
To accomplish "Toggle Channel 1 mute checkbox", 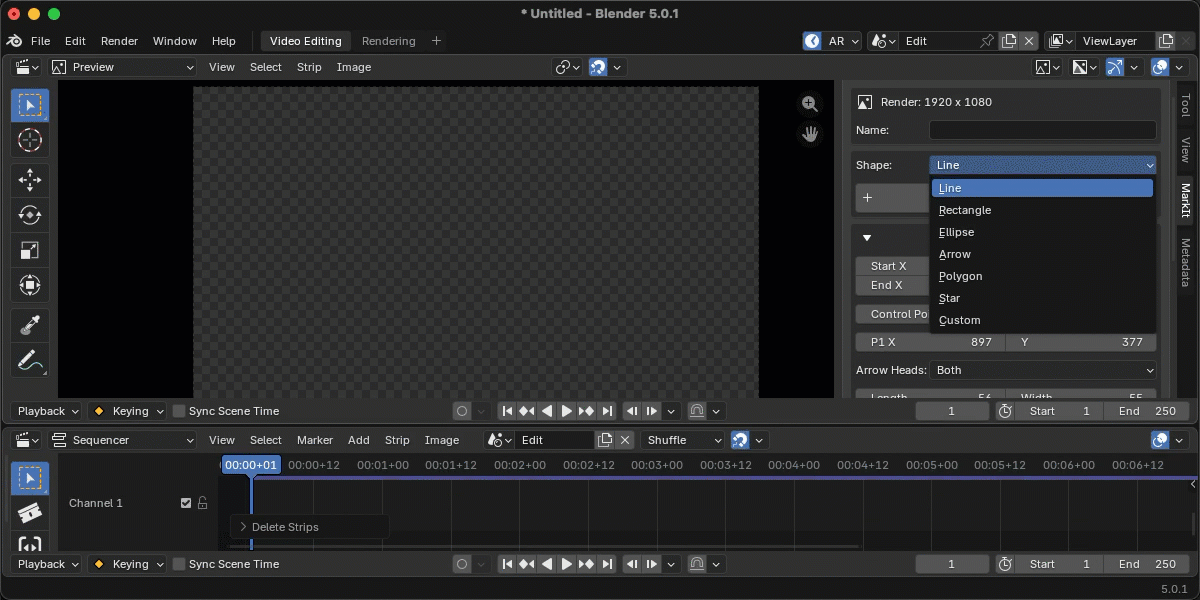I will [186, 503].
